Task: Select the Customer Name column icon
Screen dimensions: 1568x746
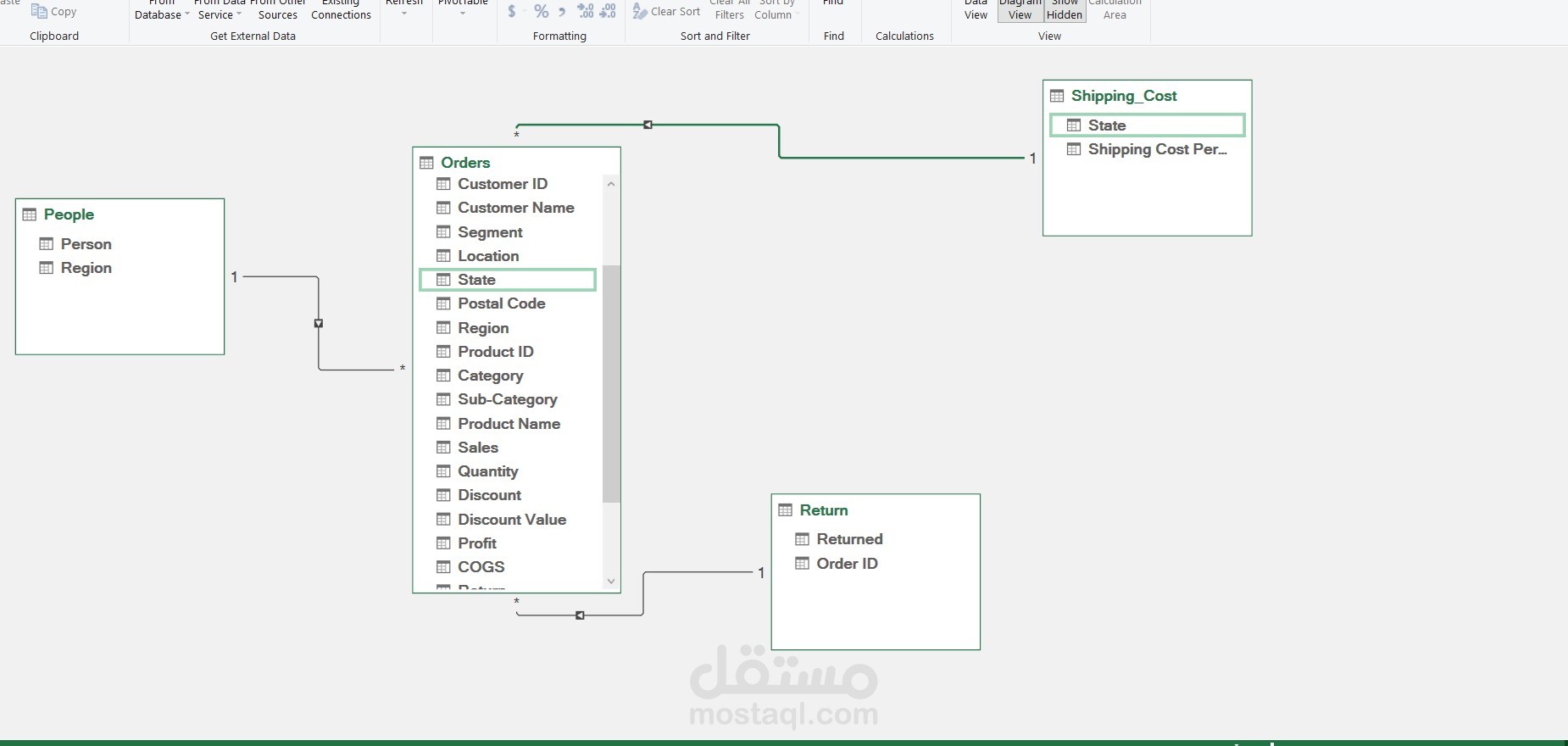Action: coord(443,208)
